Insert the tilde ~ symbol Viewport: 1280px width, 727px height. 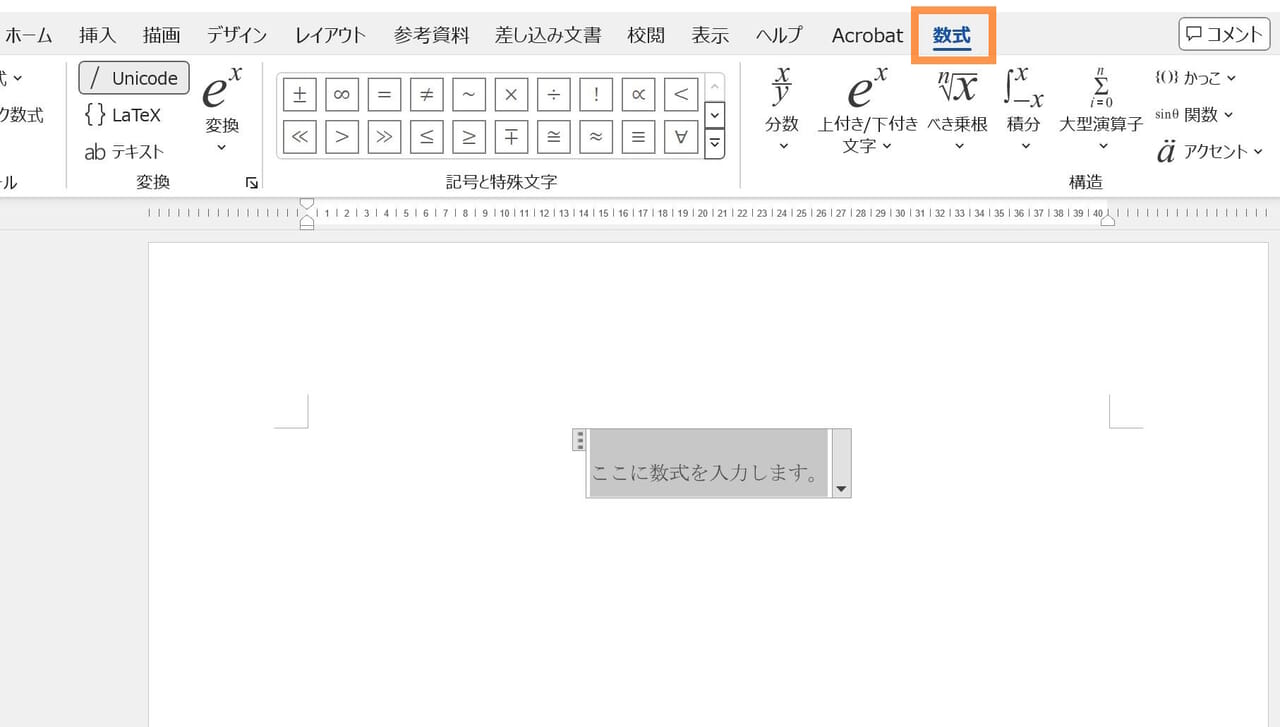[469, 95]
